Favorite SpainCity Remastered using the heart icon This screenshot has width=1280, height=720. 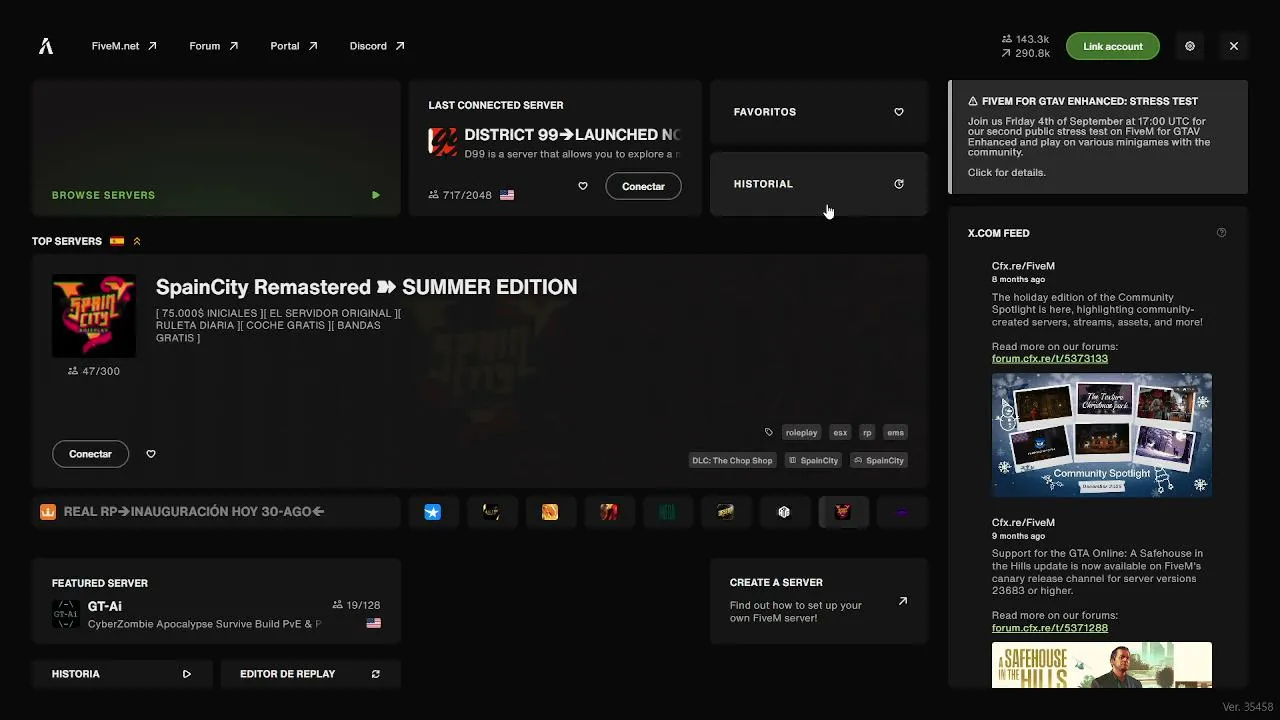(x=151, y=454)
